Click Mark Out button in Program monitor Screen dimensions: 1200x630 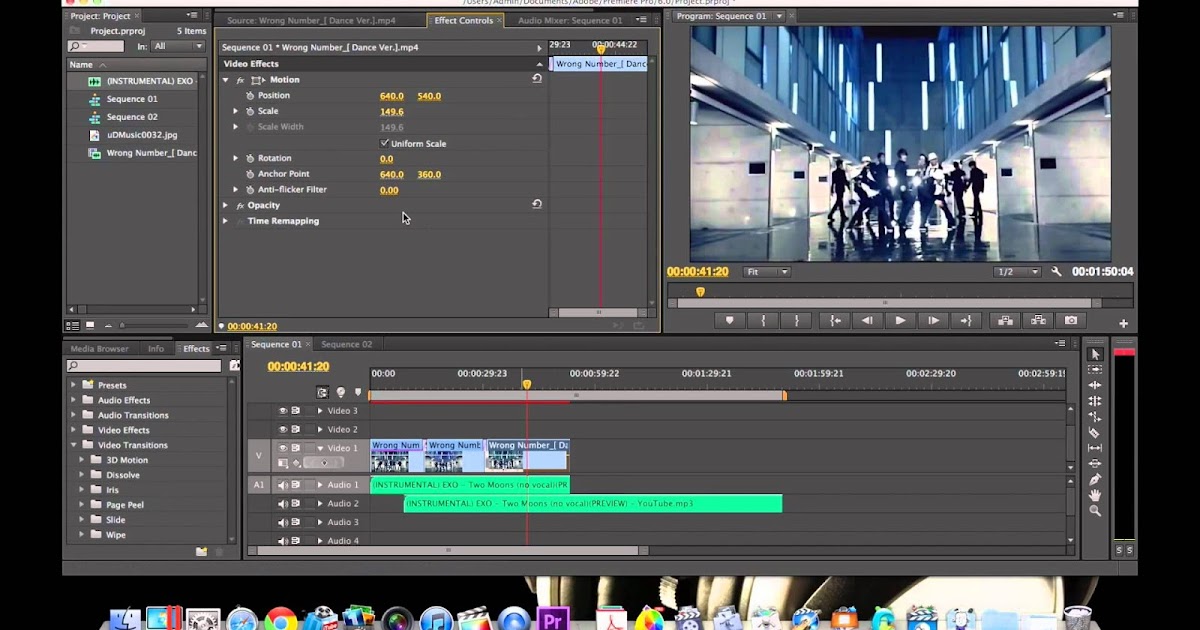(797, 320)
